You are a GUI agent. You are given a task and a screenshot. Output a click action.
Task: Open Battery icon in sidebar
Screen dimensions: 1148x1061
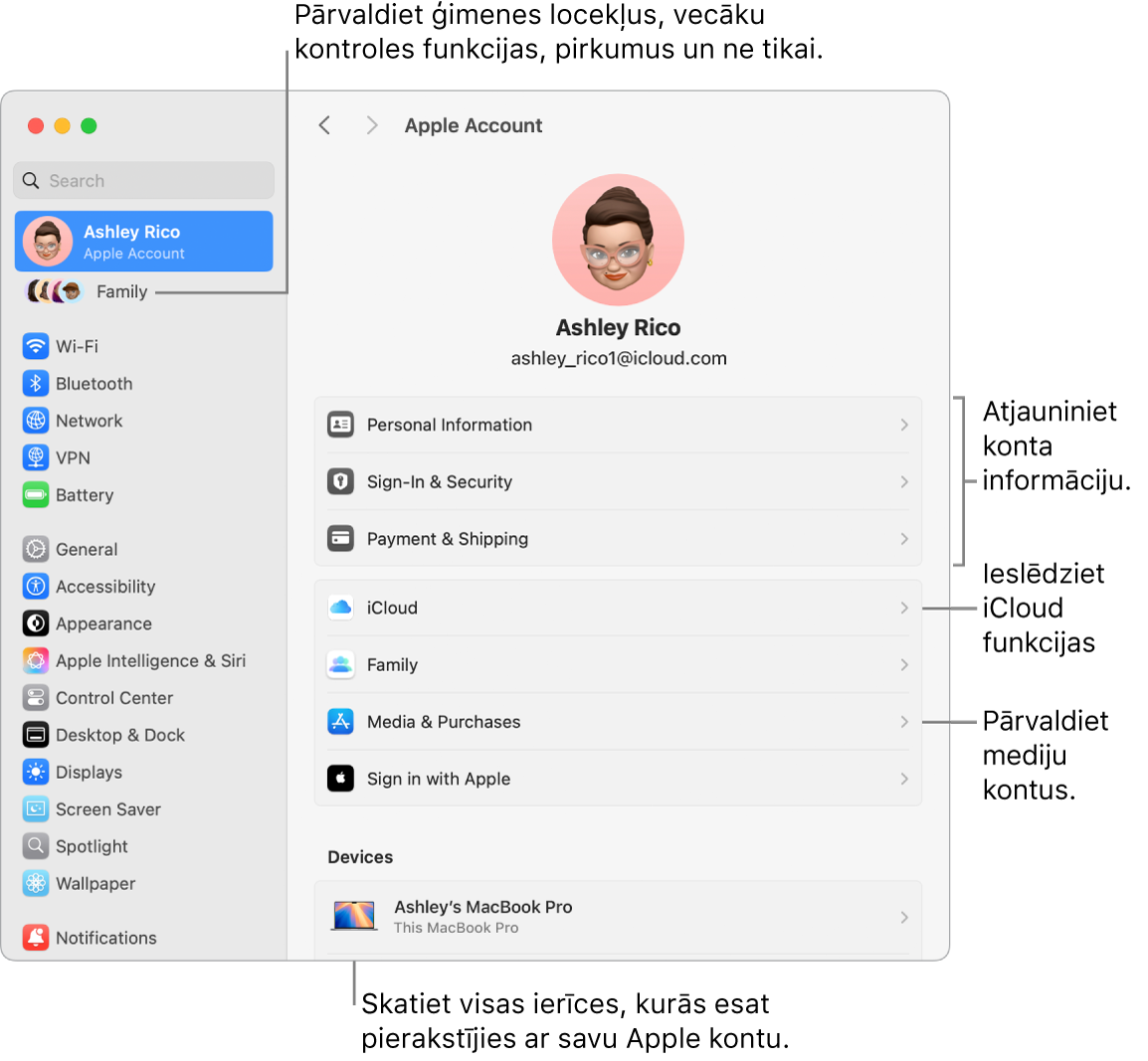pyautogui.click(x=35, y=495)
